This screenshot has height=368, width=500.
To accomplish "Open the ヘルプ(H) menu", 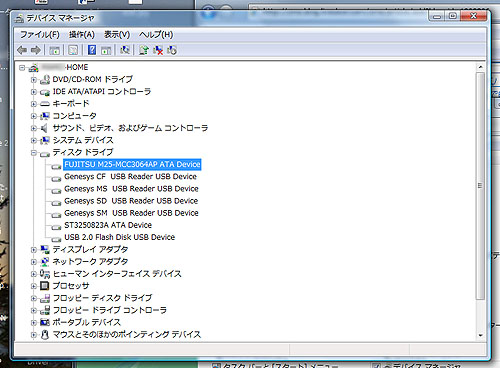I will 156,35.
